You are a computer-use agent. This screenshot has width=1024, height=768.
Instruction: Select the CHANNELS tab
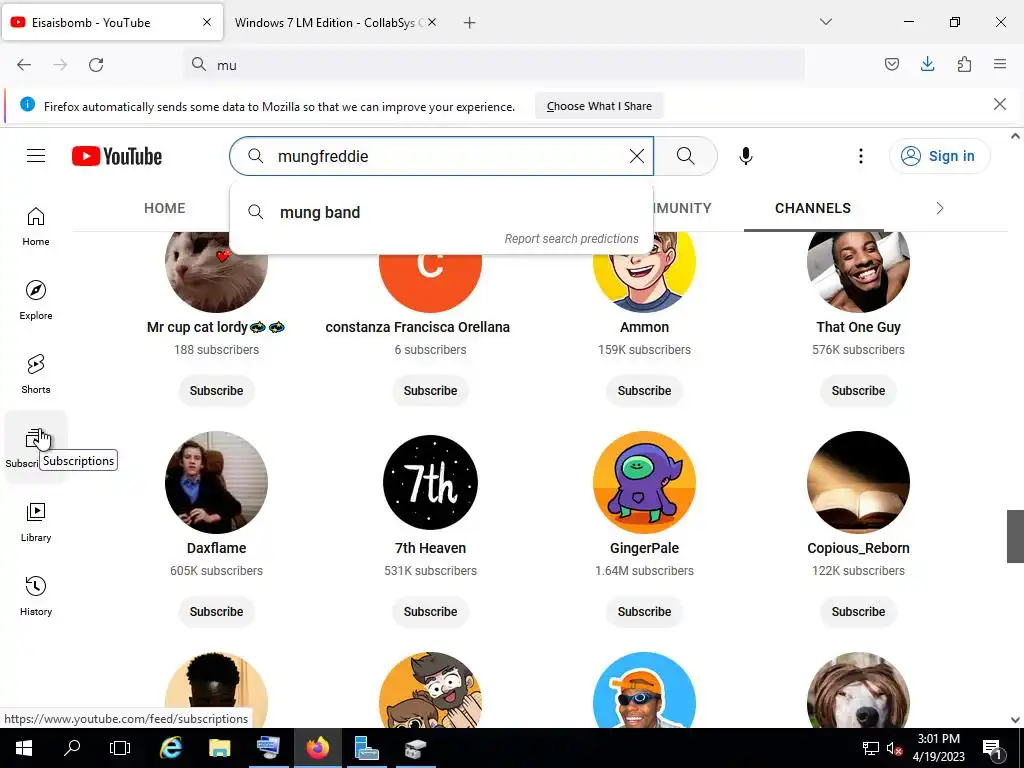813,208
